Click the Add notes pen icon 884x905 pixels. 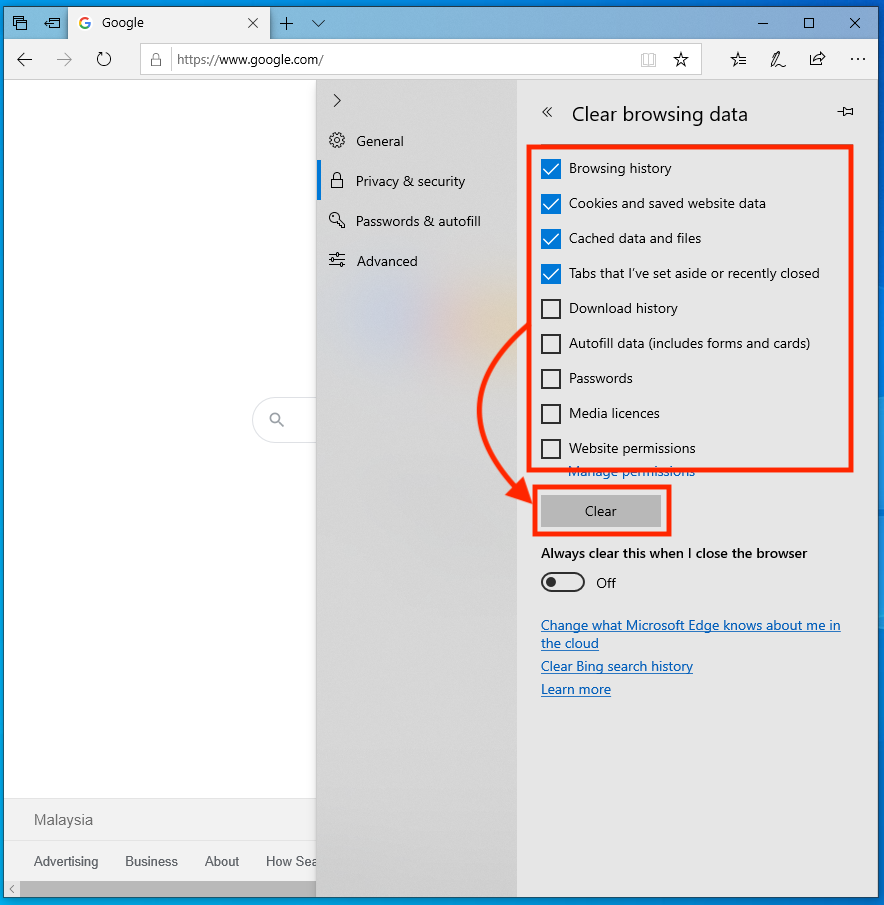coord(777,60)
